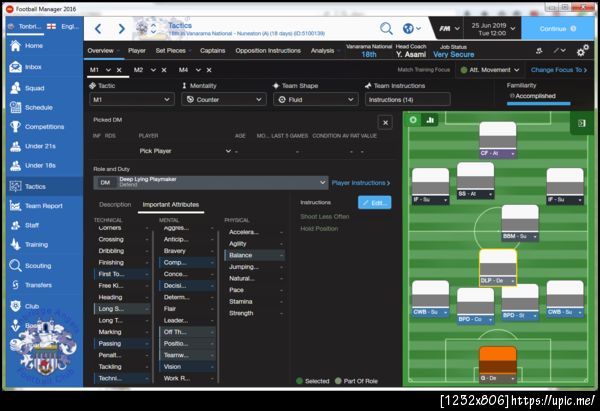The image size is (600, 411).
Task: Toggle the Vision attribute
Action: click(187, 367)
